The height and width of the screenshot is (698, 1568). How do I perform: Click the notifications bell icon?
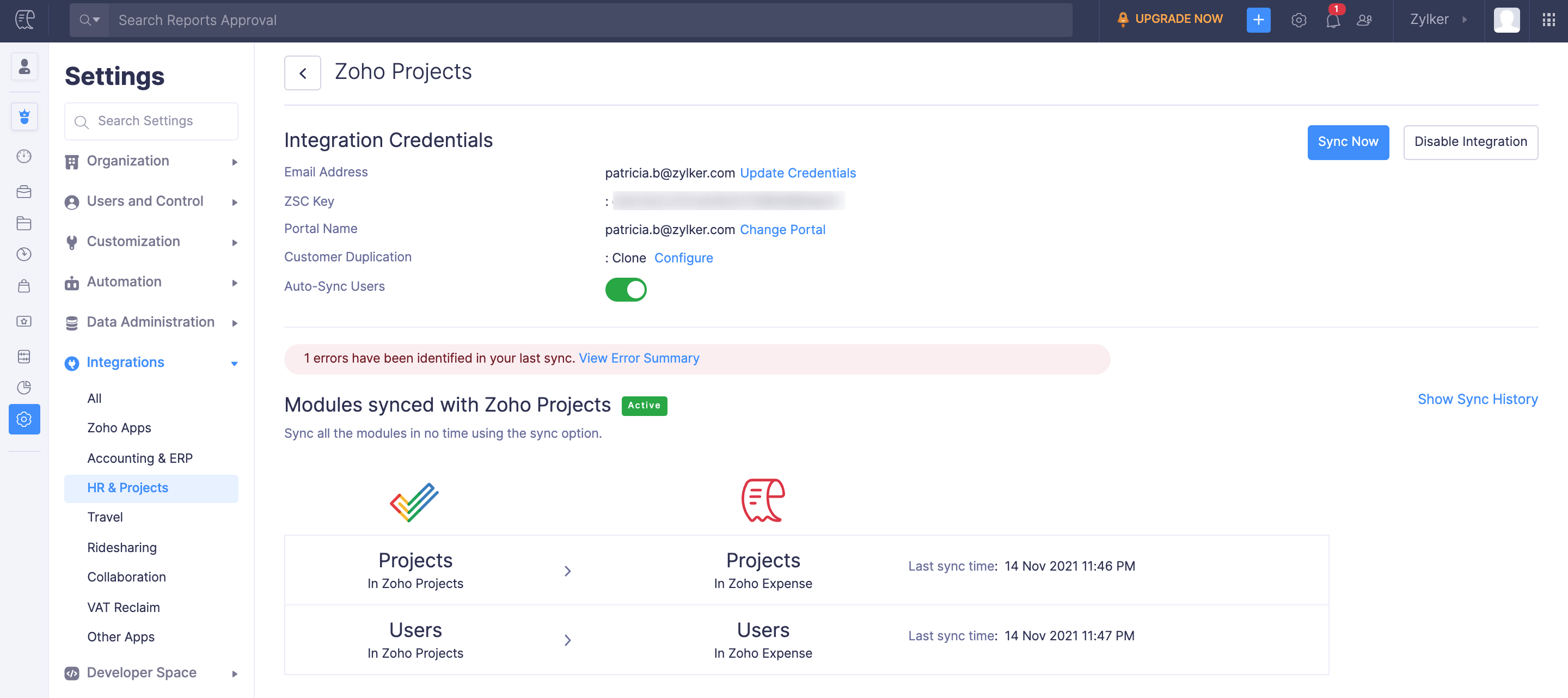point(1332,20)
